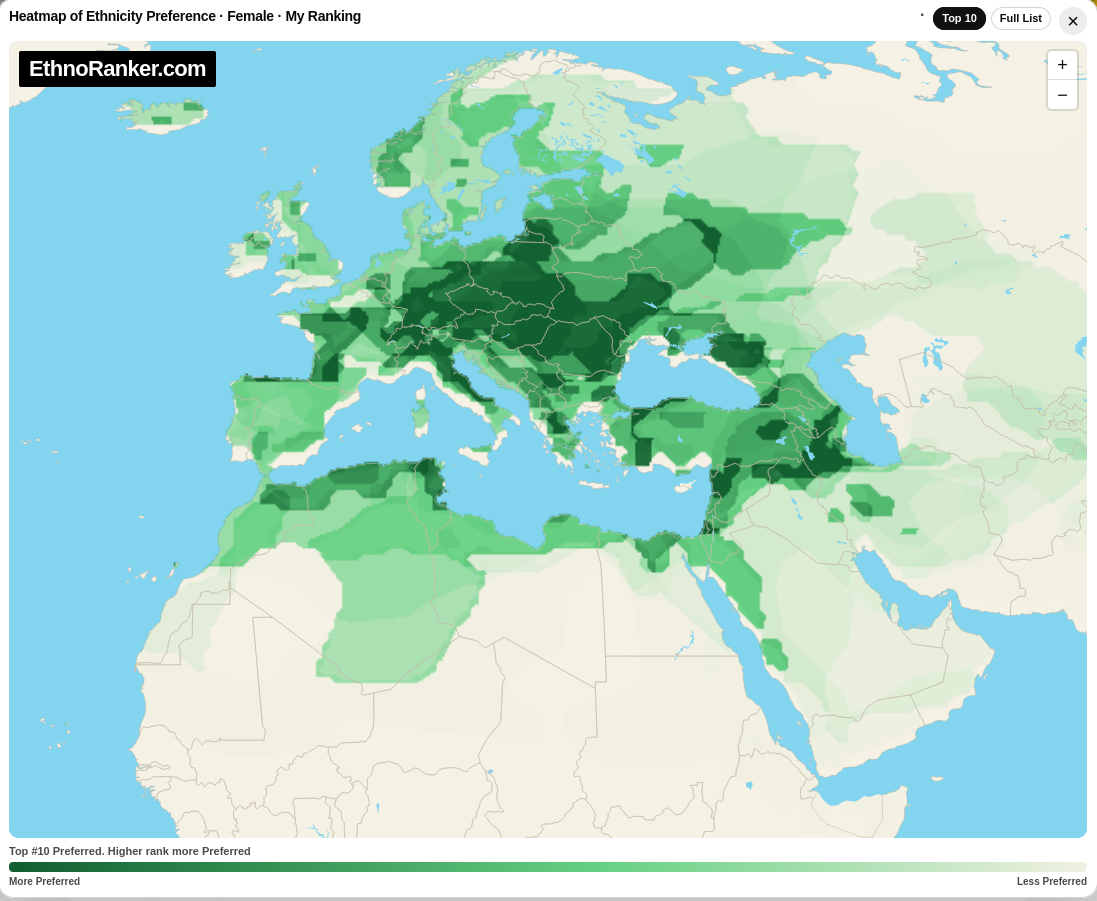Click the EthnoRanker.com logo
The height and width of the screenshot is (901, 1097).
[x=118, y=69]
